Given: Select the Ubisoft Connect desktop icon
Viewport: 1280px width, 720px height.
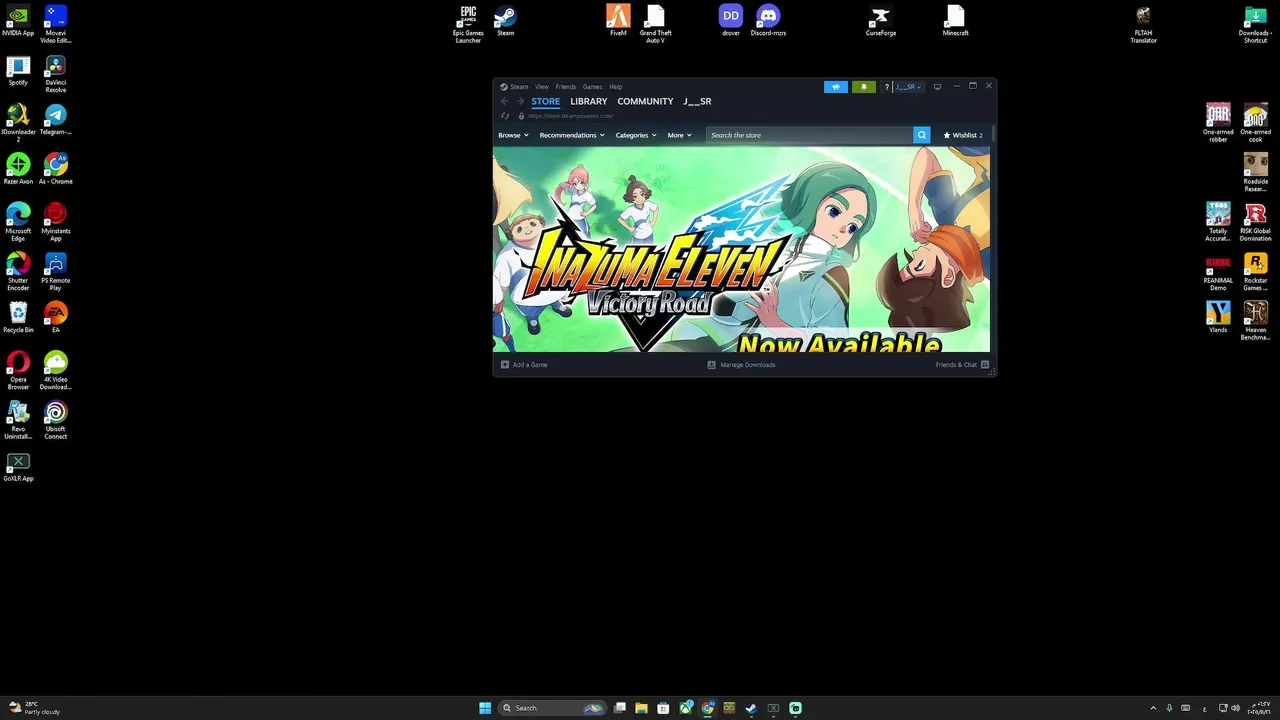Looking at the screenshot, I should click(x=56, y=420).
